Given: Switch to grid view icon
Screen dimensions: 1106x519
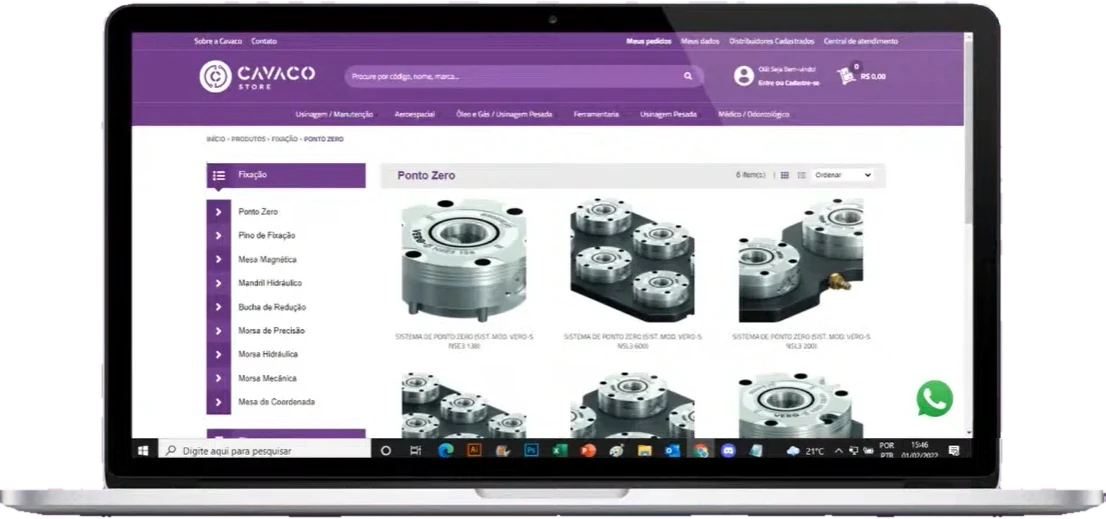Looking at the screenshot, I should pyautogui.click(x=784, y=175).
